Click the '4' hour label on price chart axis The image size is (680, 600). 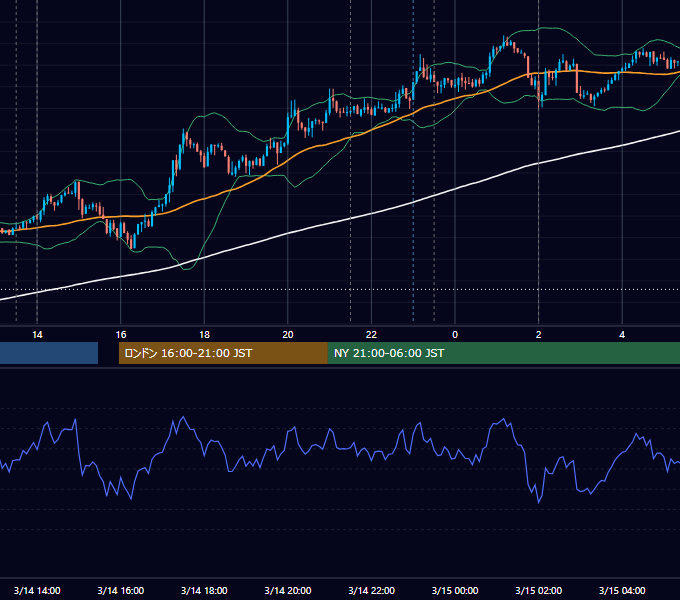click(x=622, y=335)
